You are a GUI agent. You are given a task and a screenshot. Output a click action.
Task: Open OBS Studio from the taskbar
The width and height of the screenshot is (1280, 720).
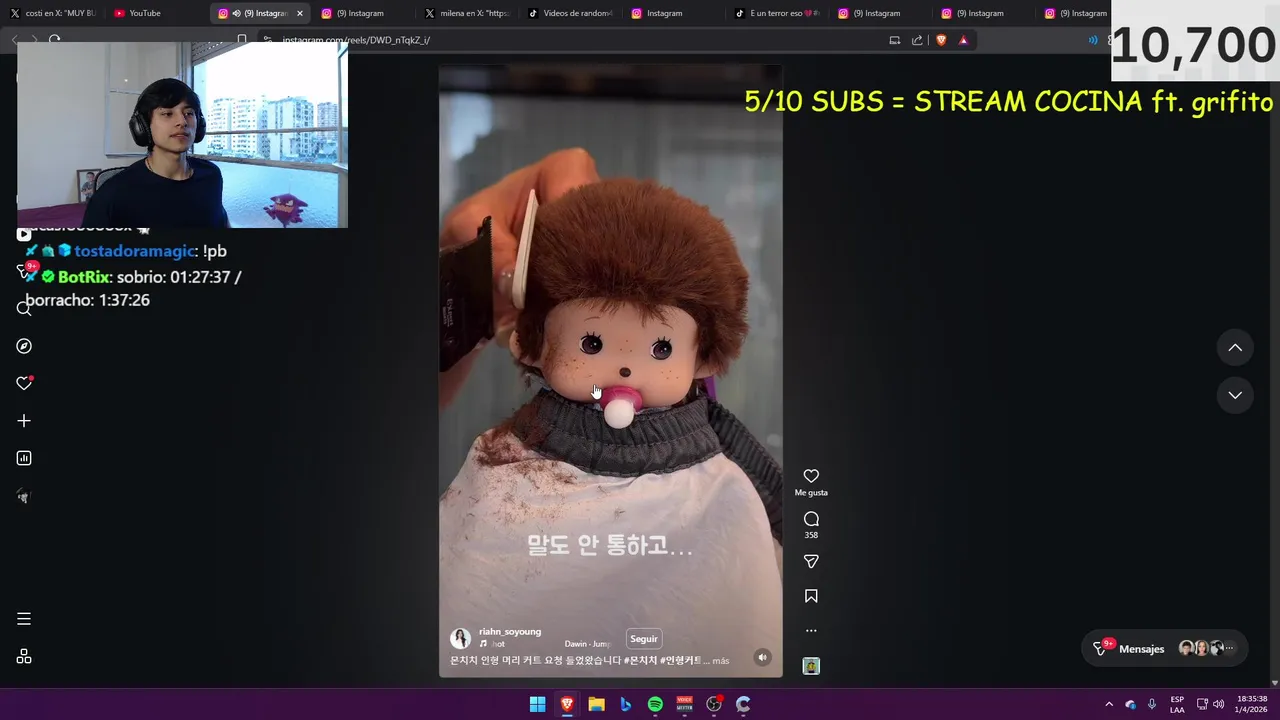point(714,704)
